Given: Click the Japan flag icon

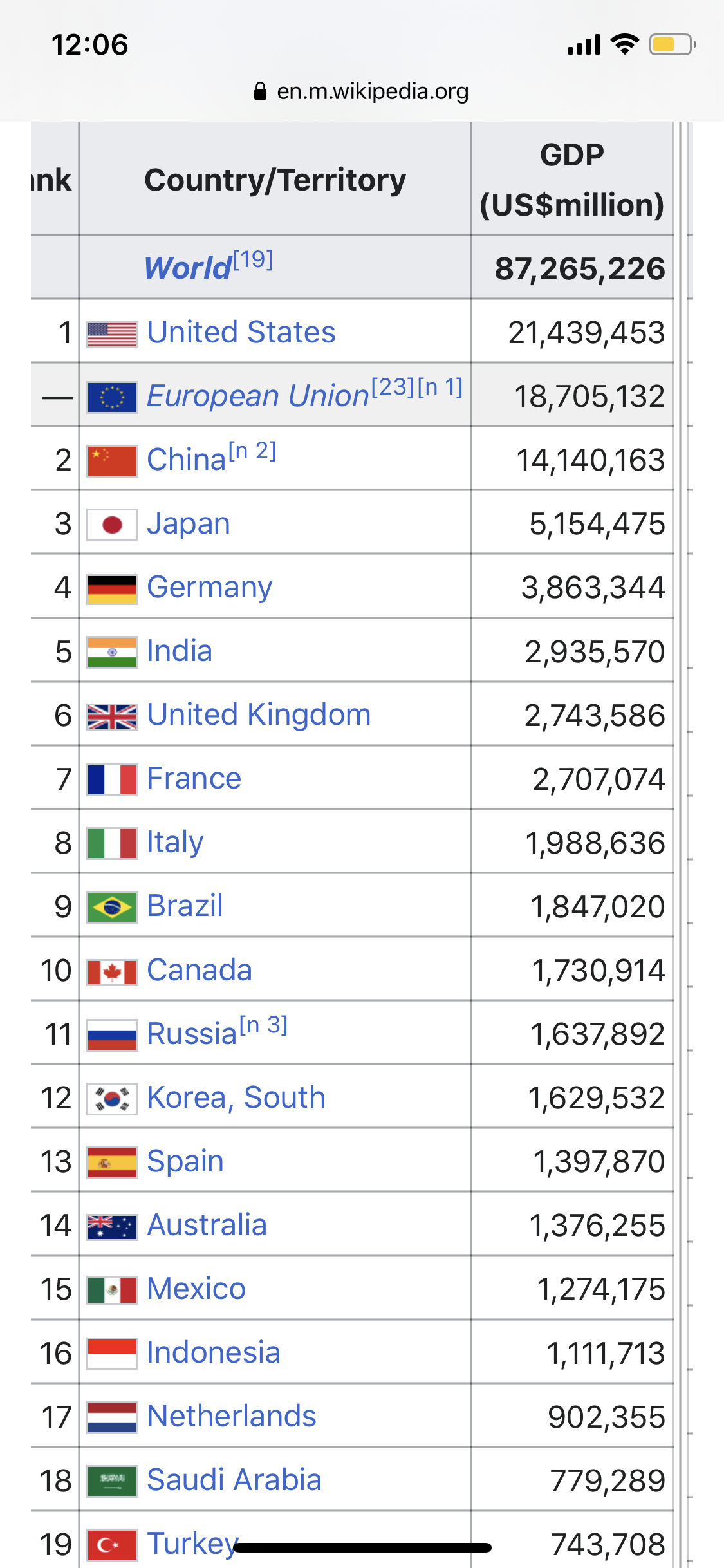Looking at the screenshot, I should (x=112, y=525).
